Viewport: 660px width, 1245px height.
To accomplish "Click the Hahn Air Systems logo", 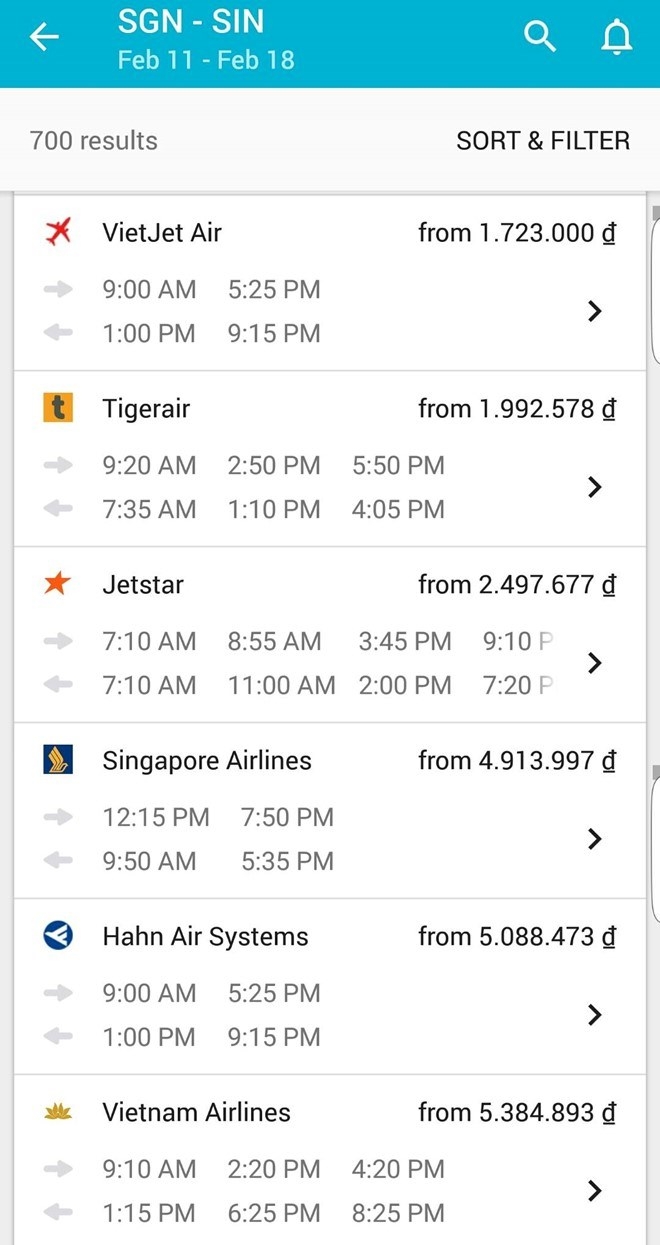I will click(58, 936).
